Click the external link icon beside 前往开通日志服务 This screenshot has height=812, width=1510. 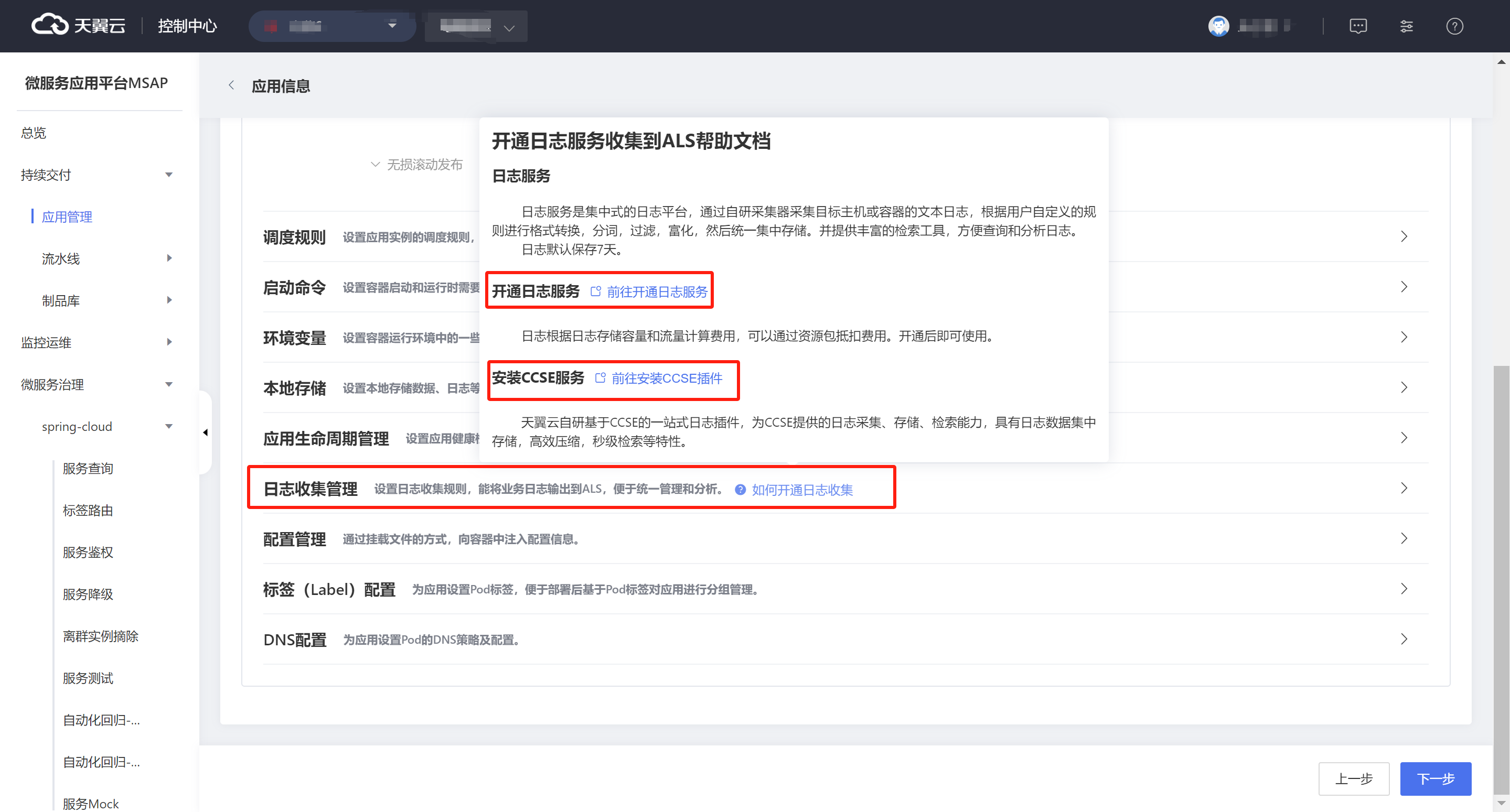tap(595, 291)
